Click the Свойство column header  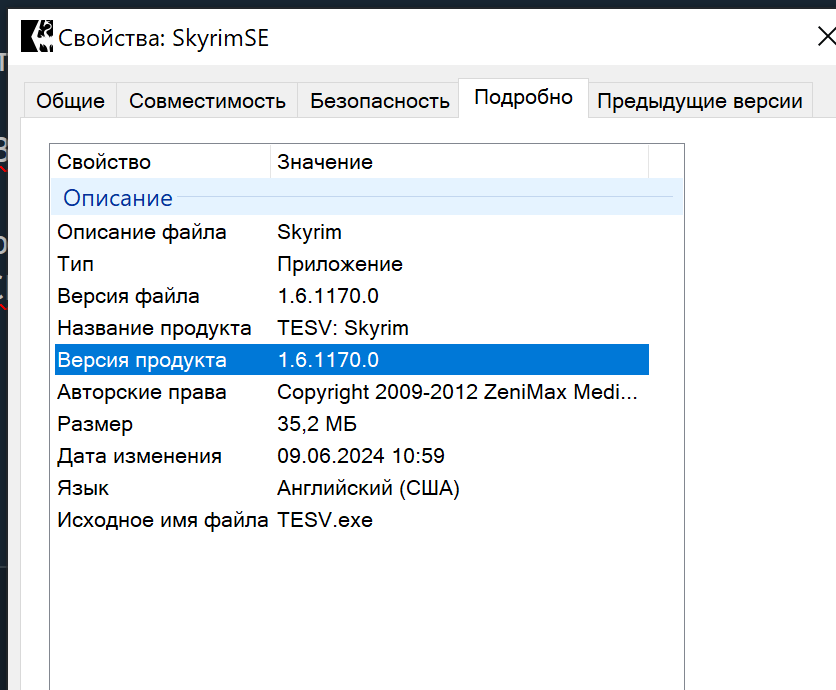point(160,162)
